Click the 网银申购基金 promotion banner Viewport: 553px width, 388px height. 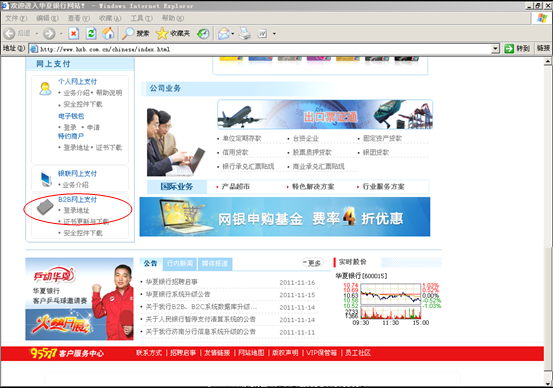(285, 217)
